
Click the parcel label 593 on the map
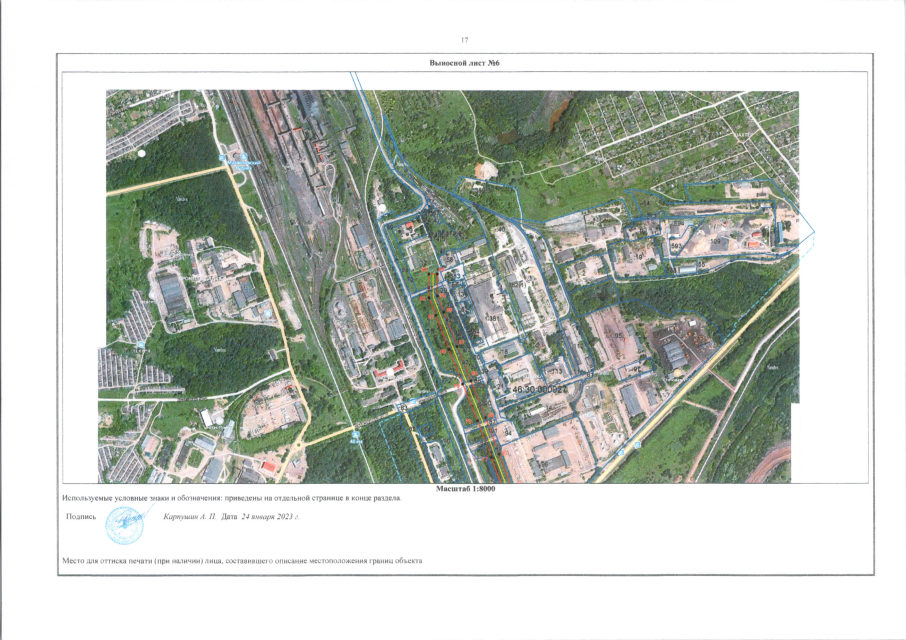pyautogui.click(x=676, y=245)
